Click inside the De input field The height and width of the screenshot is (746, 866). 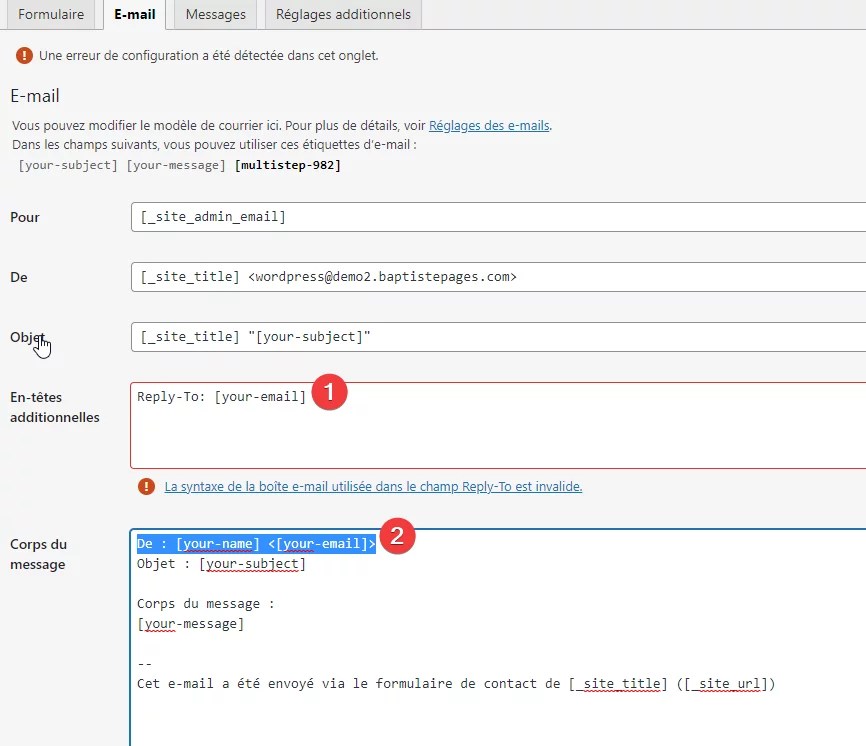[450, 277]
